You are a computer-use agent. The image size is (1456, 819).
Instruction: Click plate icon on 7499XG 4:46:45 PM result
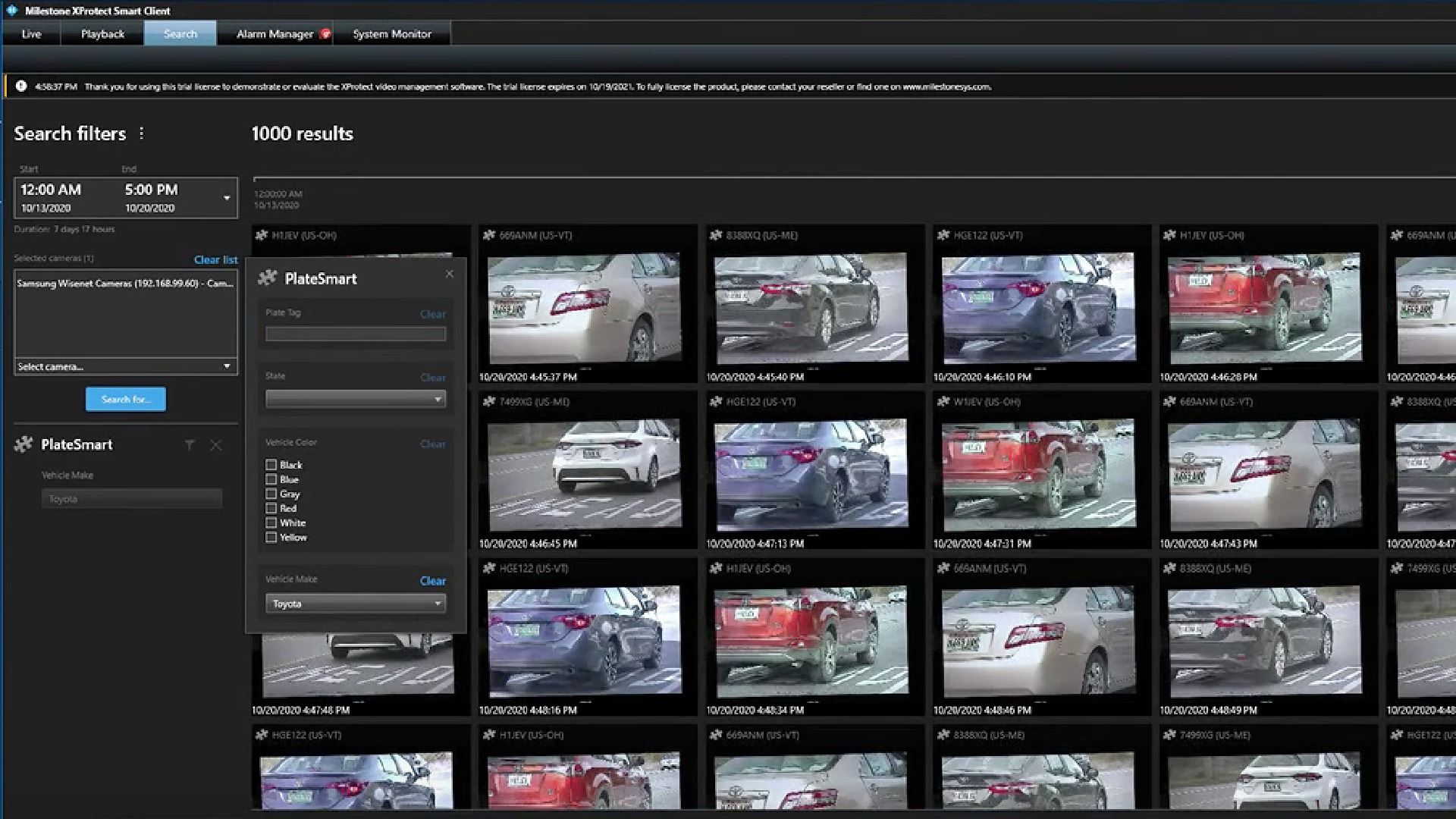point(489,401)
